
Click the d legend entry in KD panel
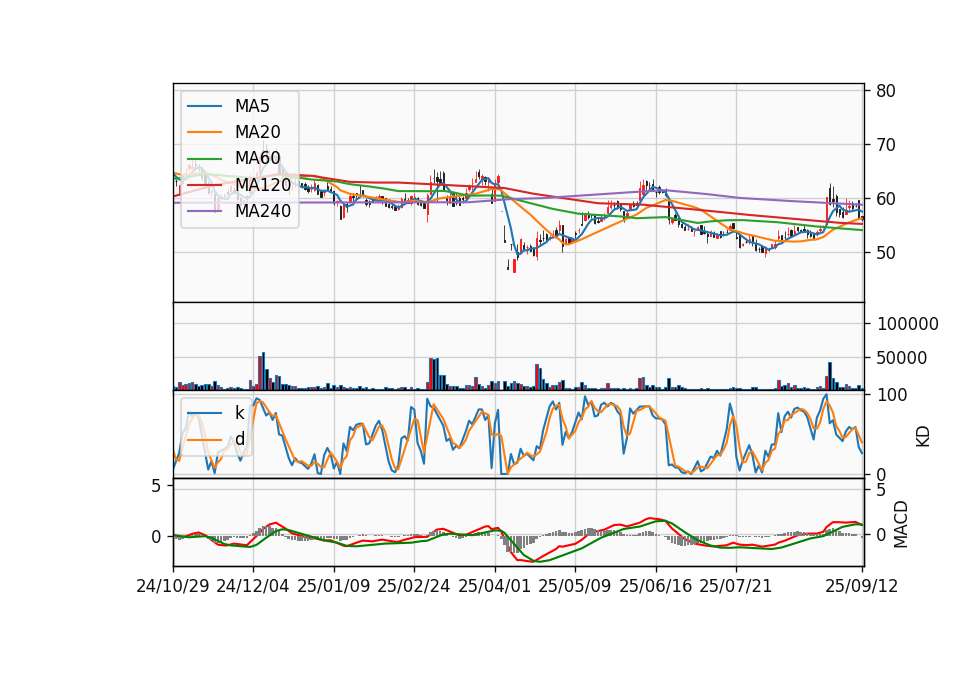(239, 439)
